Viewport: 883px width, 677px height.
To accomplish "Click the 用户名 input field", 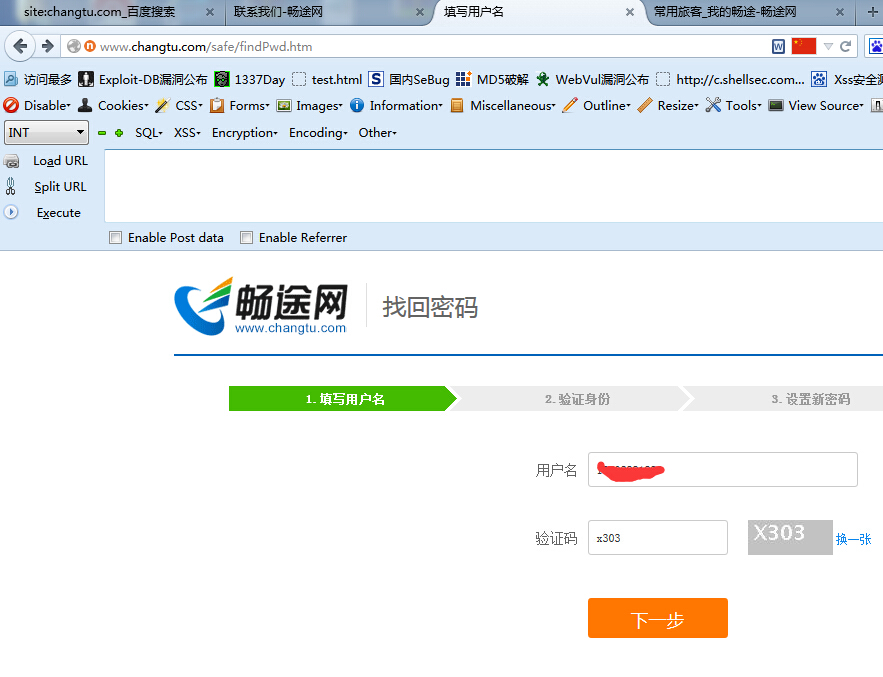I will (723, 470).
